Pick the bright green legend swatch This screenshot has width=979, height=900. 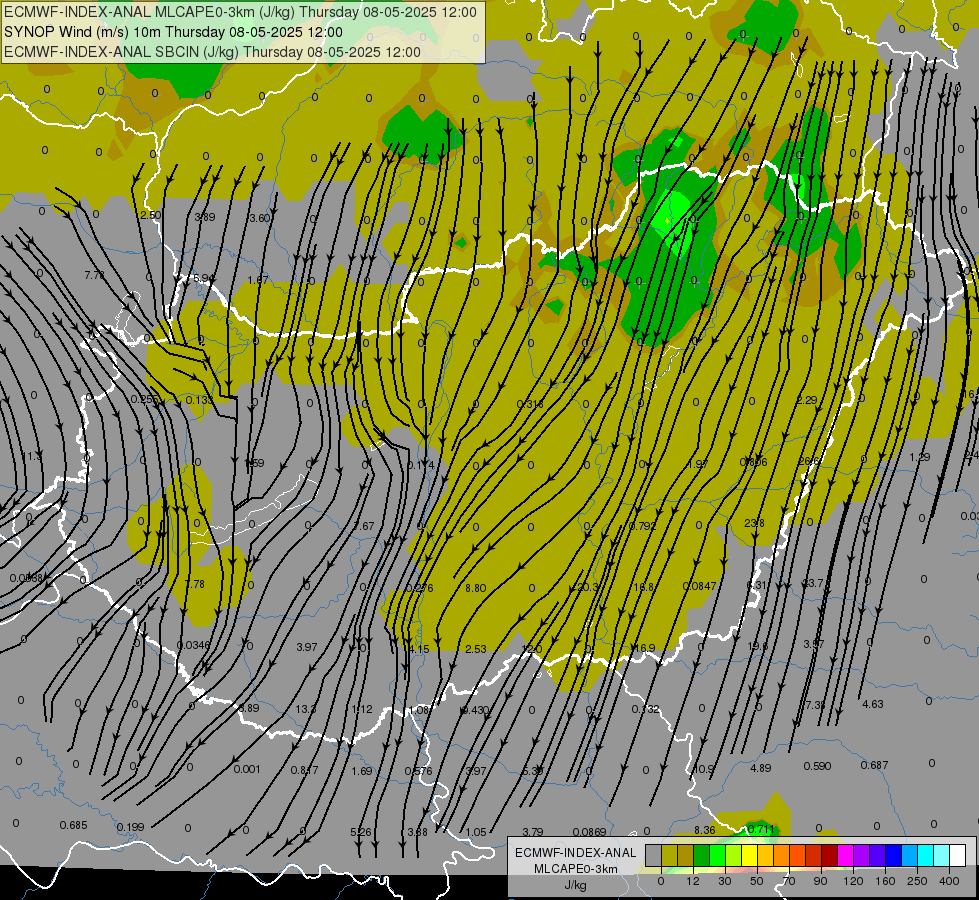(717, 855)
